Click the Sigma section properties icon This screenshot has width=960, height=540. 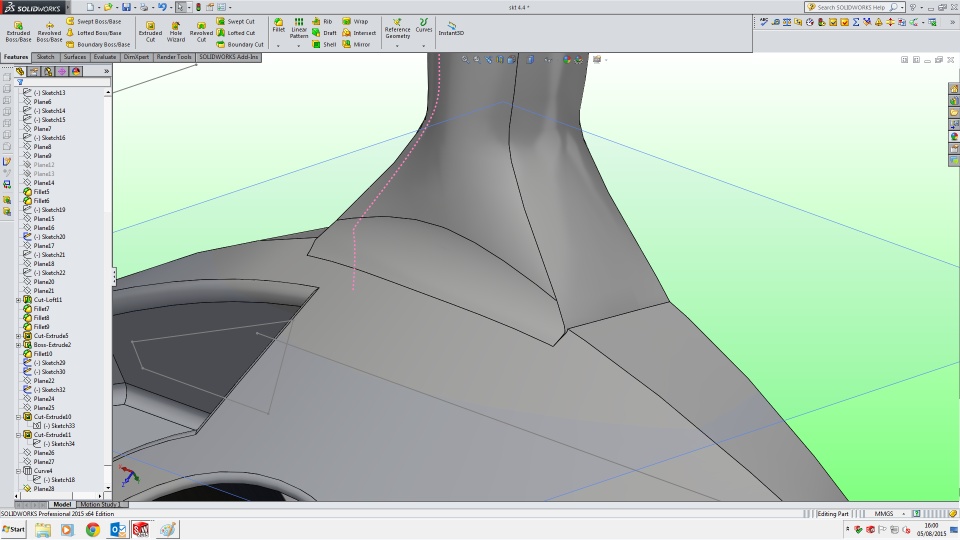click(x=856, y=23)
